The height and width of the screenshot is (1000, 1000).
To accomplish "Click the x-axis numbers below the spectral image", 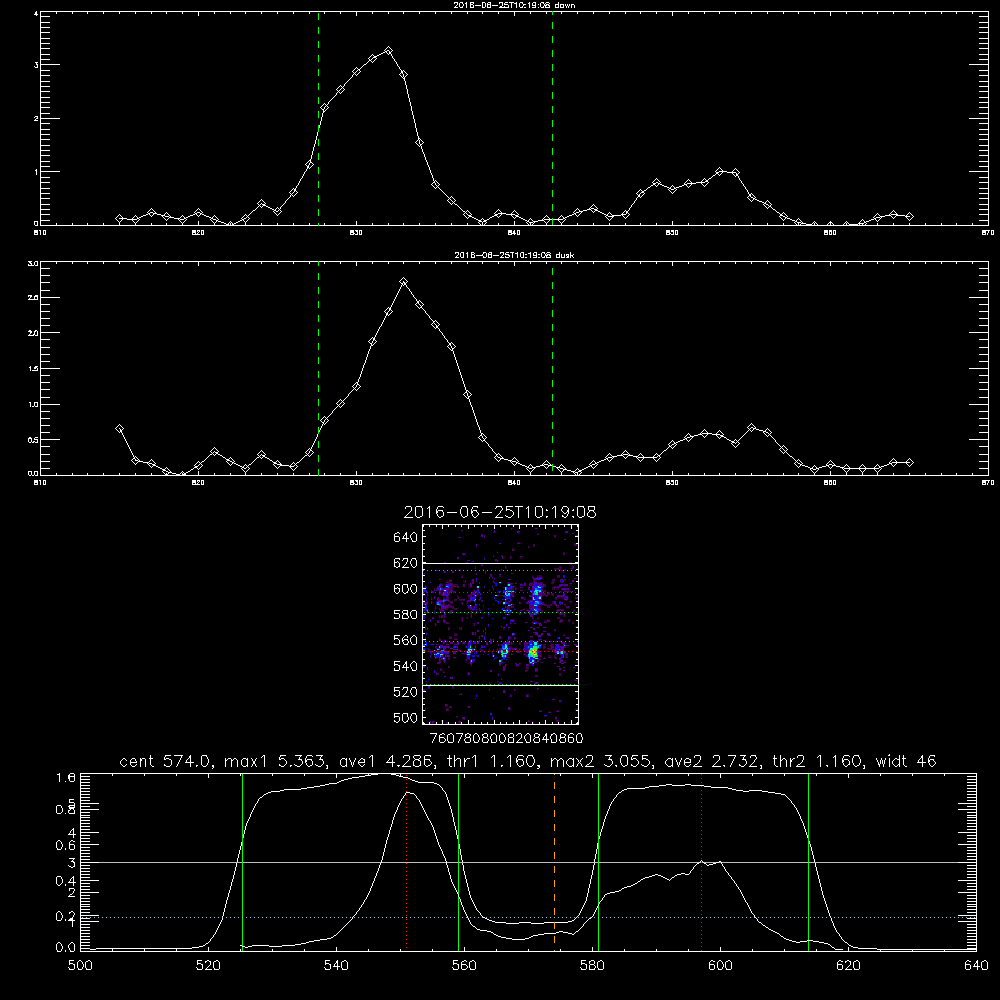I will 506,738.
